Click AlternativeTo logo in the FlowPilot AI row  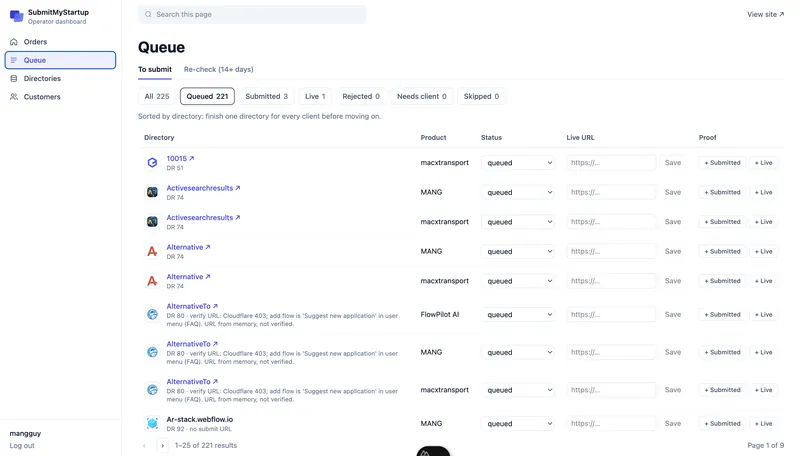(152, 315)
